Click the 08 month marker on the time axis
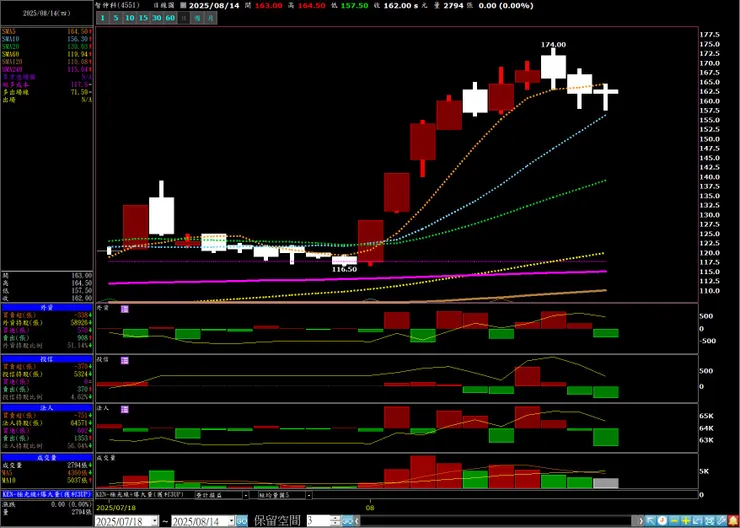This screenshot has height=528, width=740. 370,507
